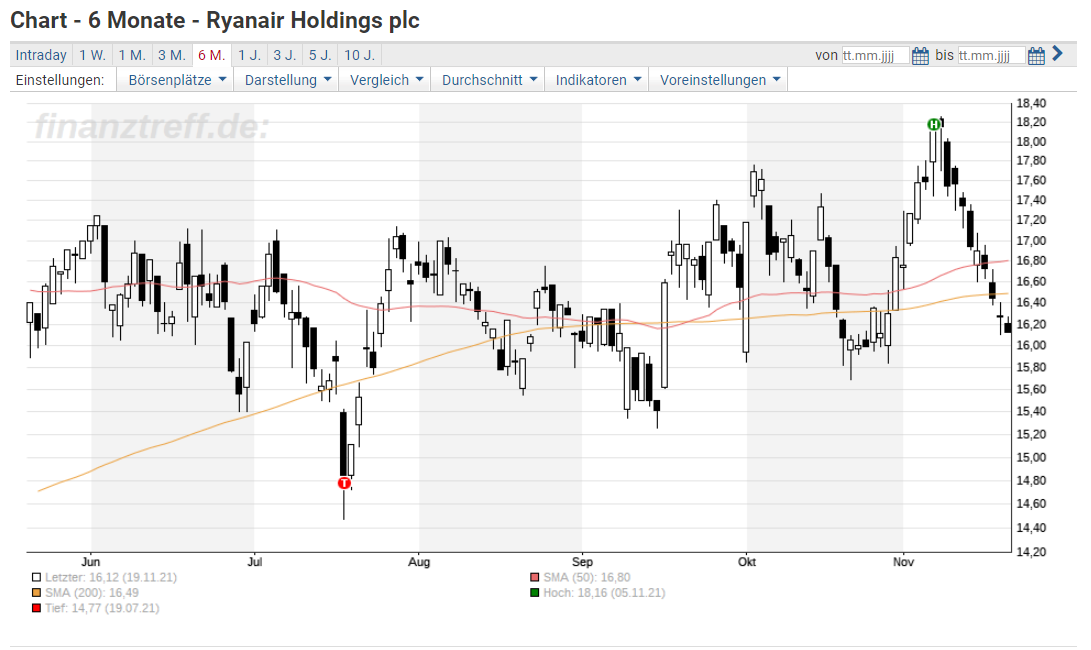The height and width of the screenshot is (650, 1091).
Task: Click the white Letzter legend swatch
Action: pyautogui.click(x=36, y=578)
